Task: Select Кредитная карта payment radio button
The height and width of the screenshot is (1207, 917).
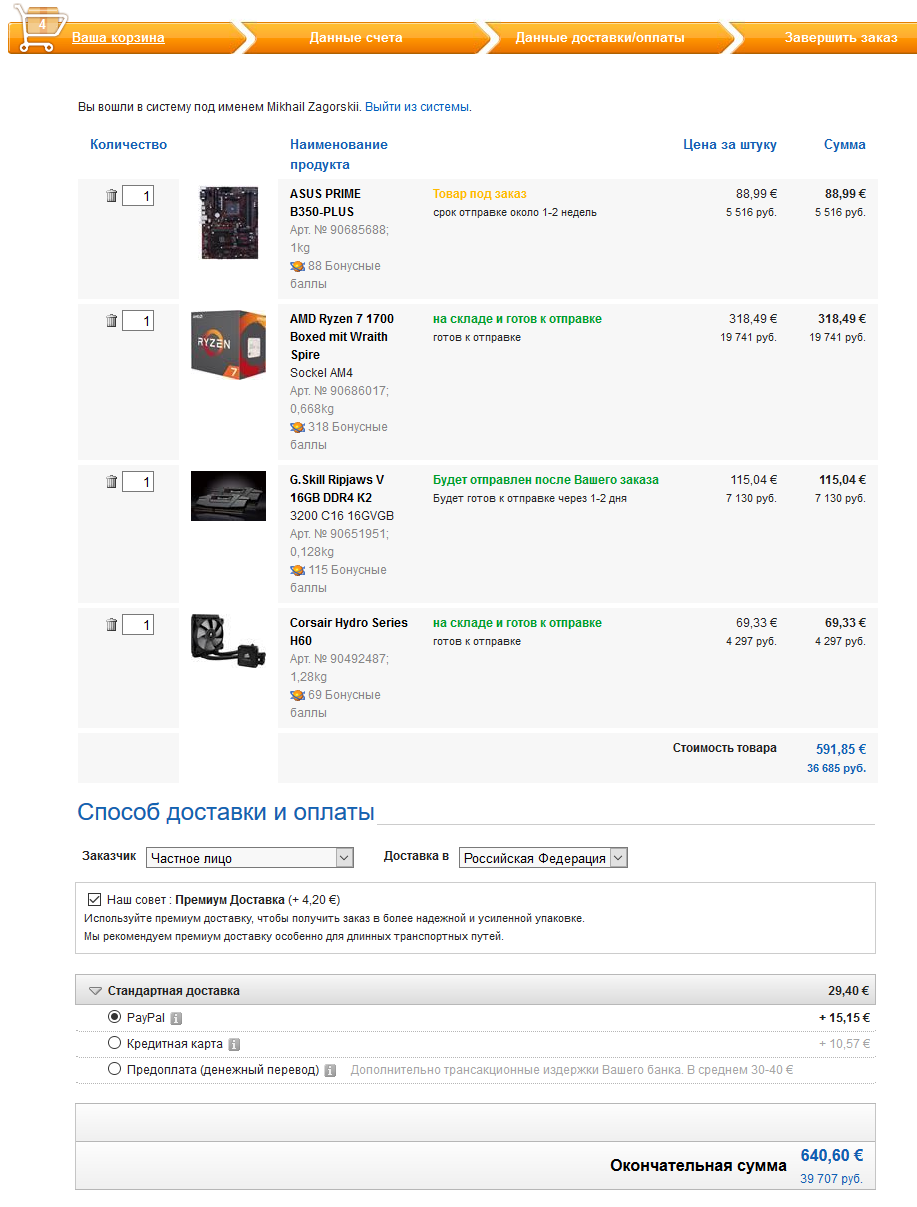Action: [114, 1043]
